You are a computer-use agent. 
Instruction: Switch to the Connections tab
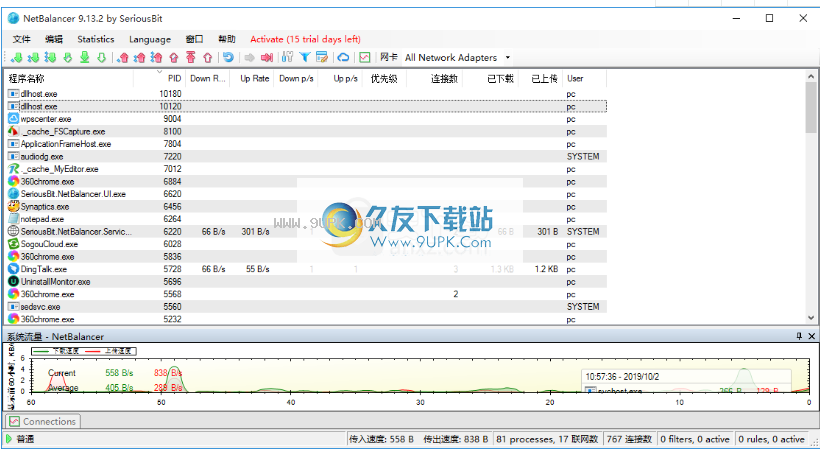[42, 421]
